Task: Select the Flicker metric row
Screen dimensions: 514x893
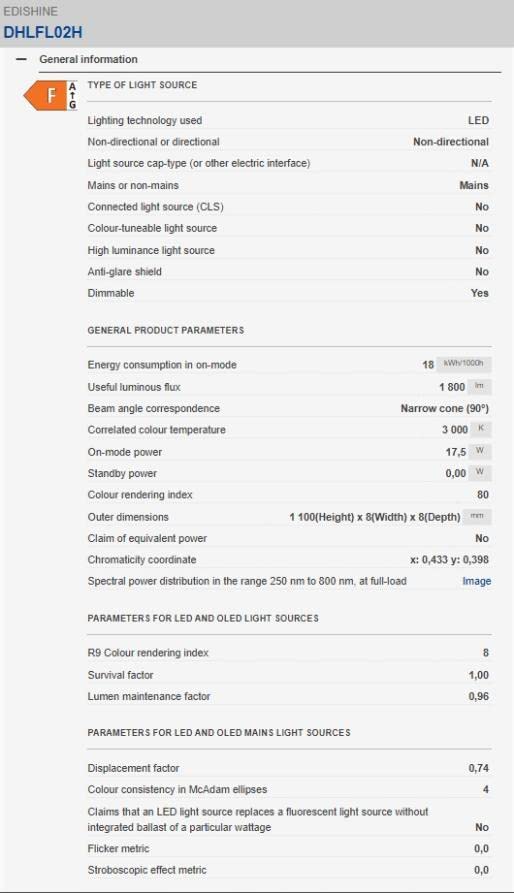Action: (x=289, y=849)
